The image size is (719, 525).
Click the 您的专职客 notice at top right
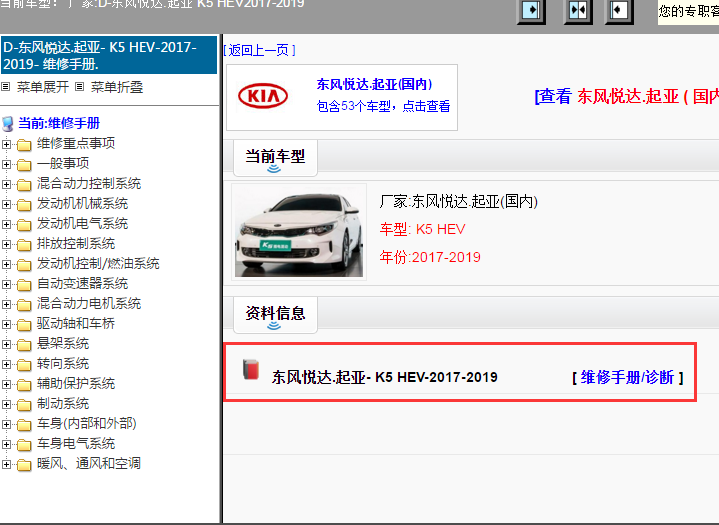(688, 12)
